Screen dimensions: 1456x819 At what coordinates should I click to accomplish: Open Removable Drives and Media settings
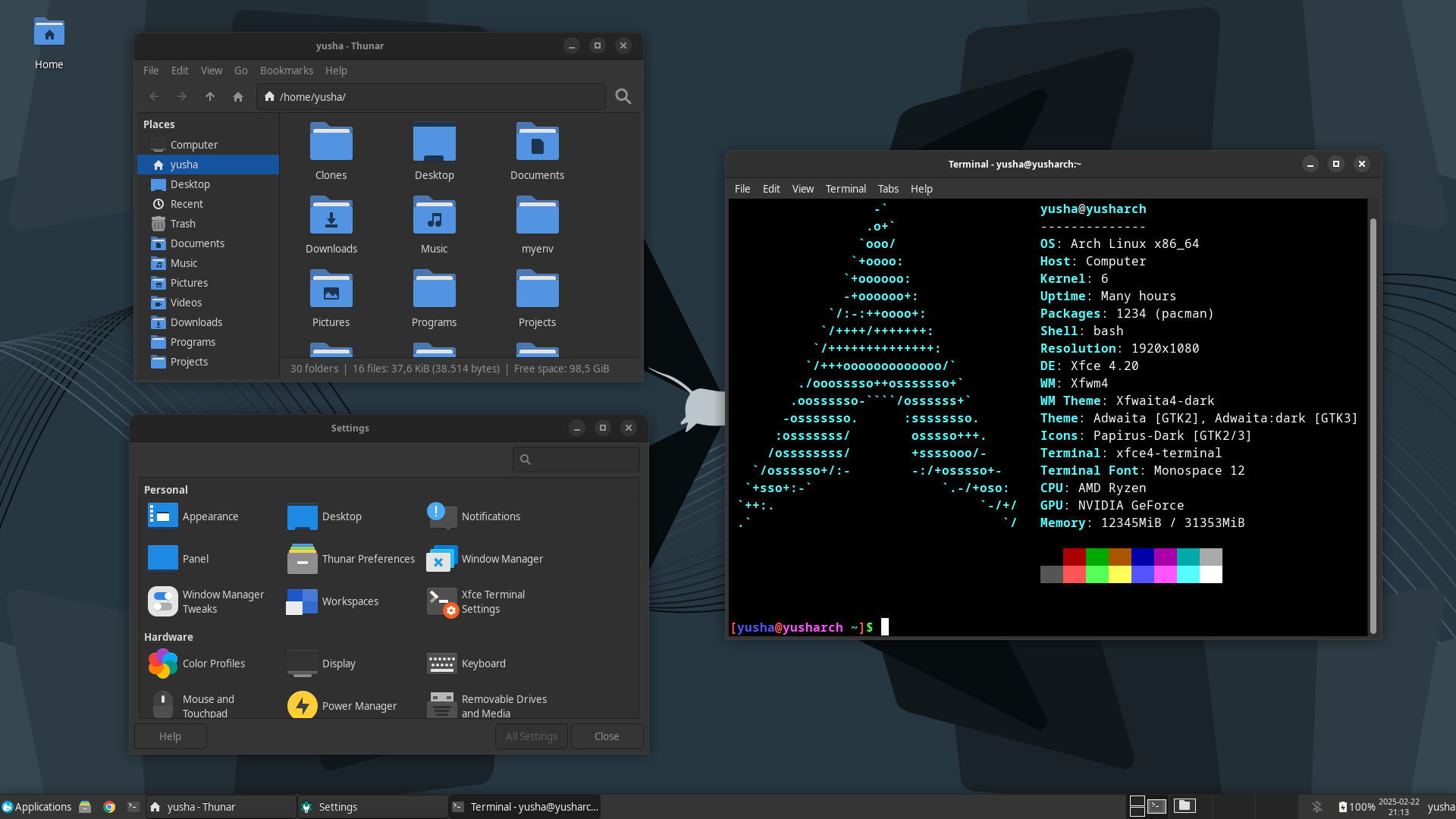(487, 705)
